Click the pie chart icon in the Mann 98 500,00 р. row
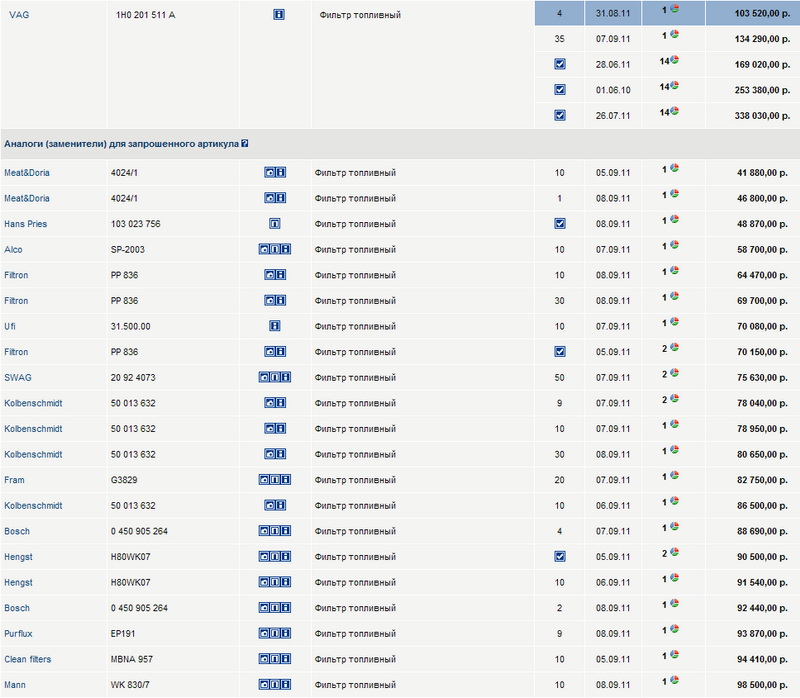Screen dimensions: 800x698 coord(674,680)
